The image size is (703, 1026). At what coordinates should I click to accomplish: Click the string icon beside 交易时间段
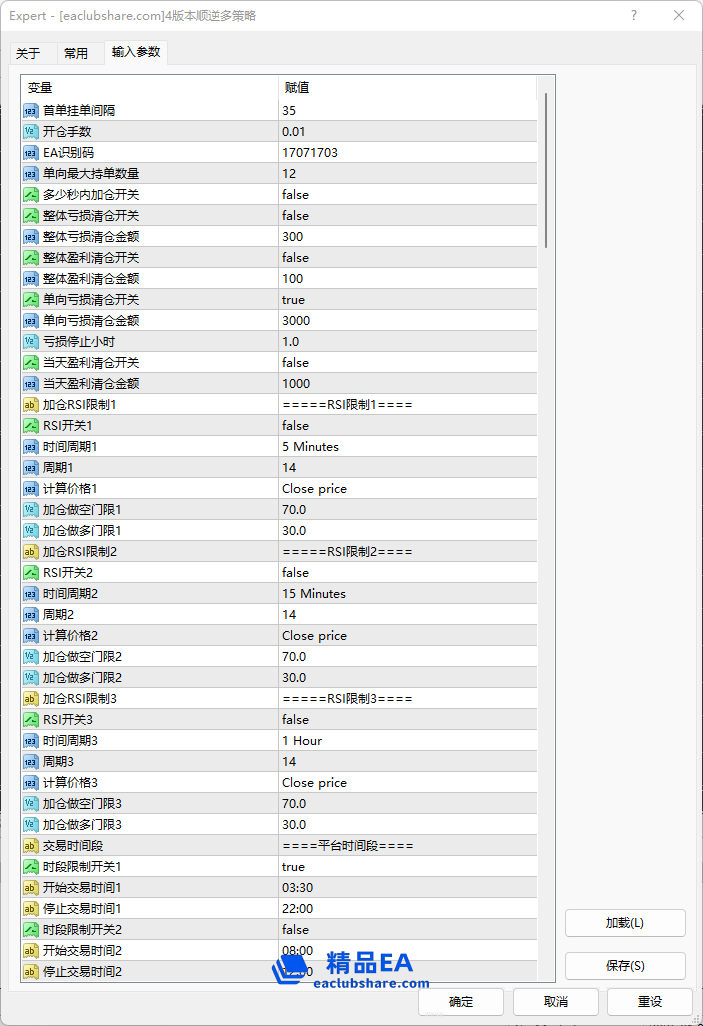pos(31,845)
